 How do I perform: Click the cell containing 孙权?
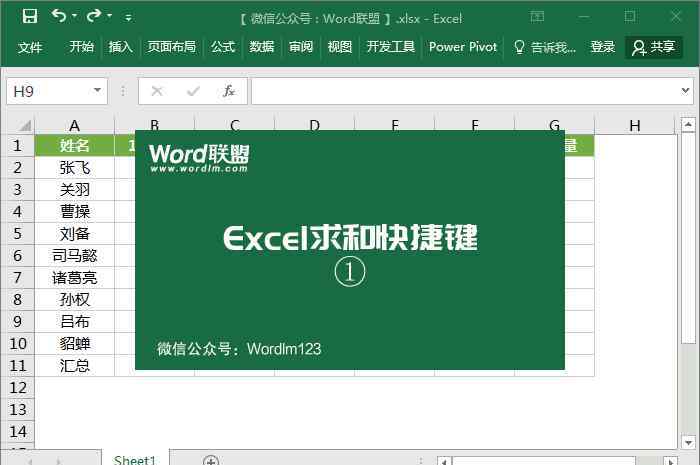click(x=75, y=299)
